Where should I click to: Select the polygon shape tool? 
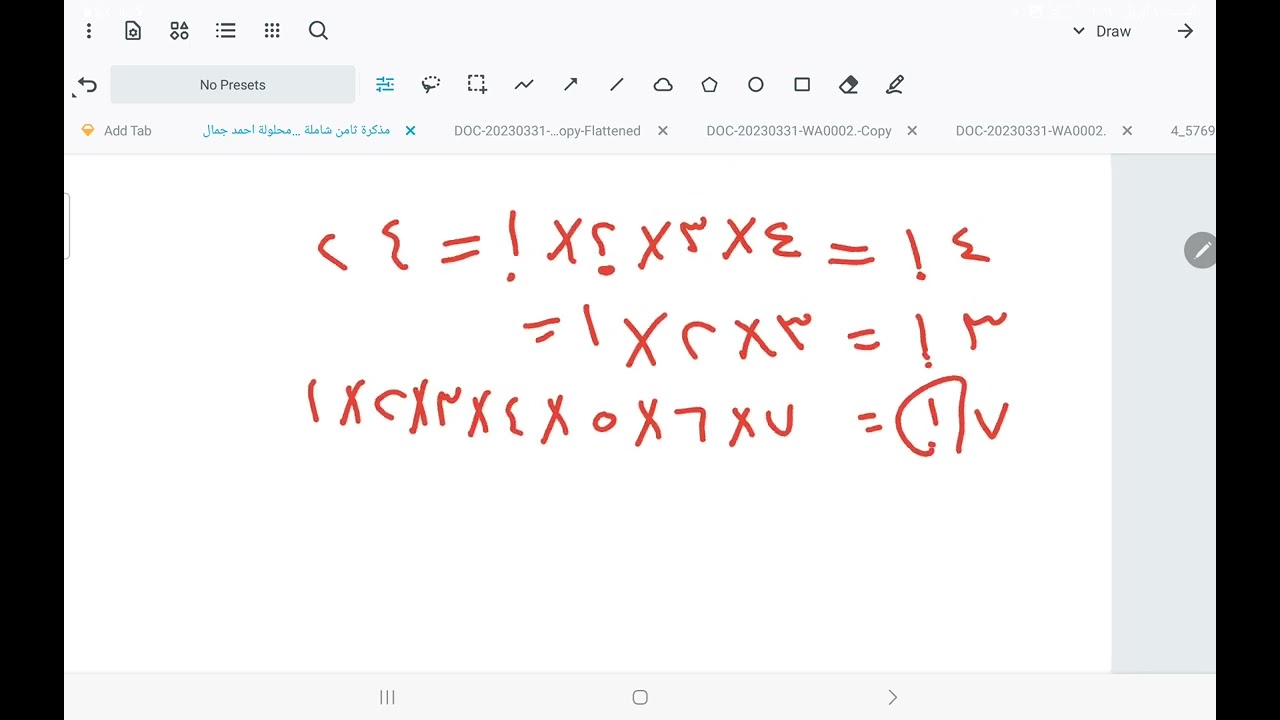(709, 85)
